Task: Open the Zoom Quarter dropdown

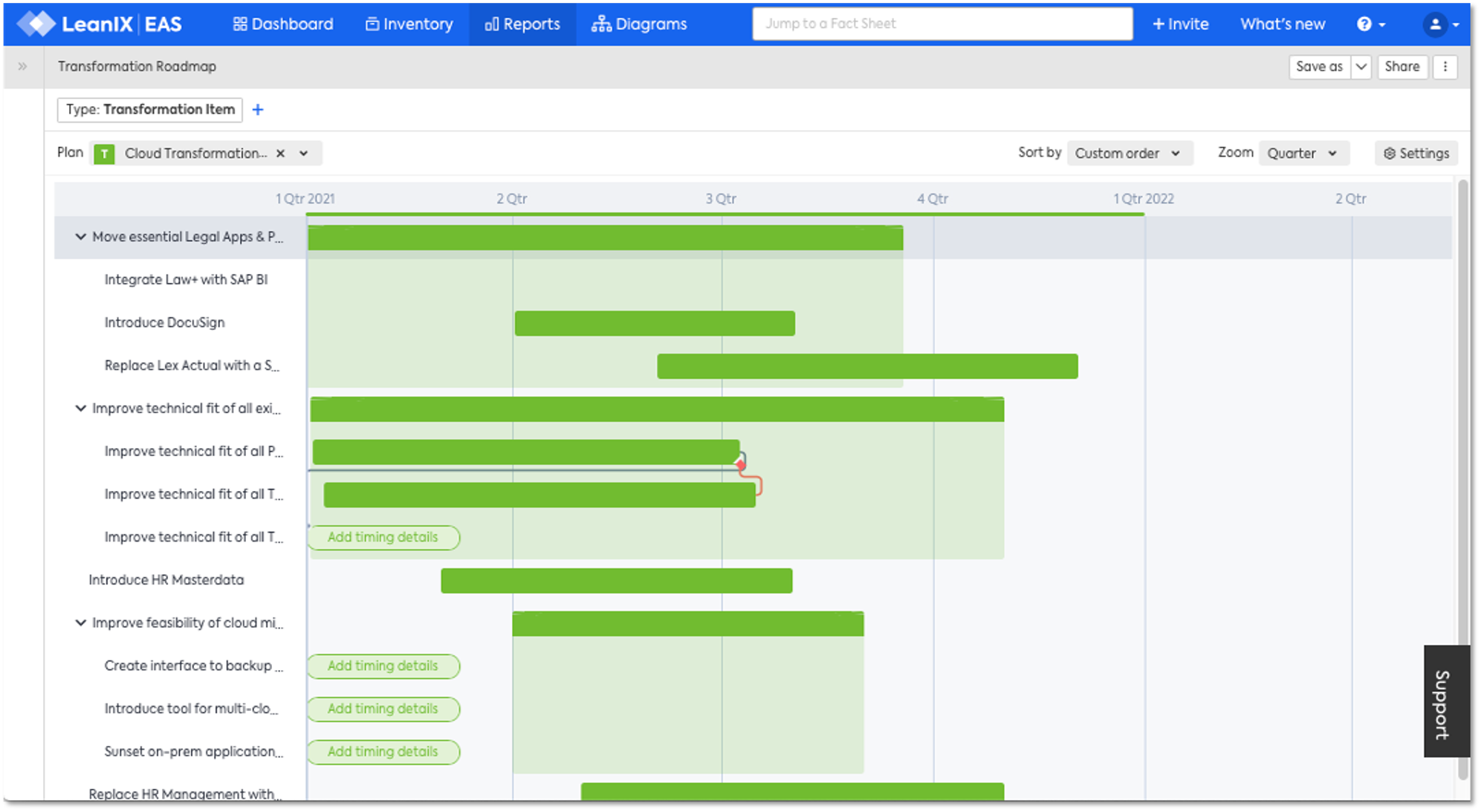Action: tap(1303, 153)
